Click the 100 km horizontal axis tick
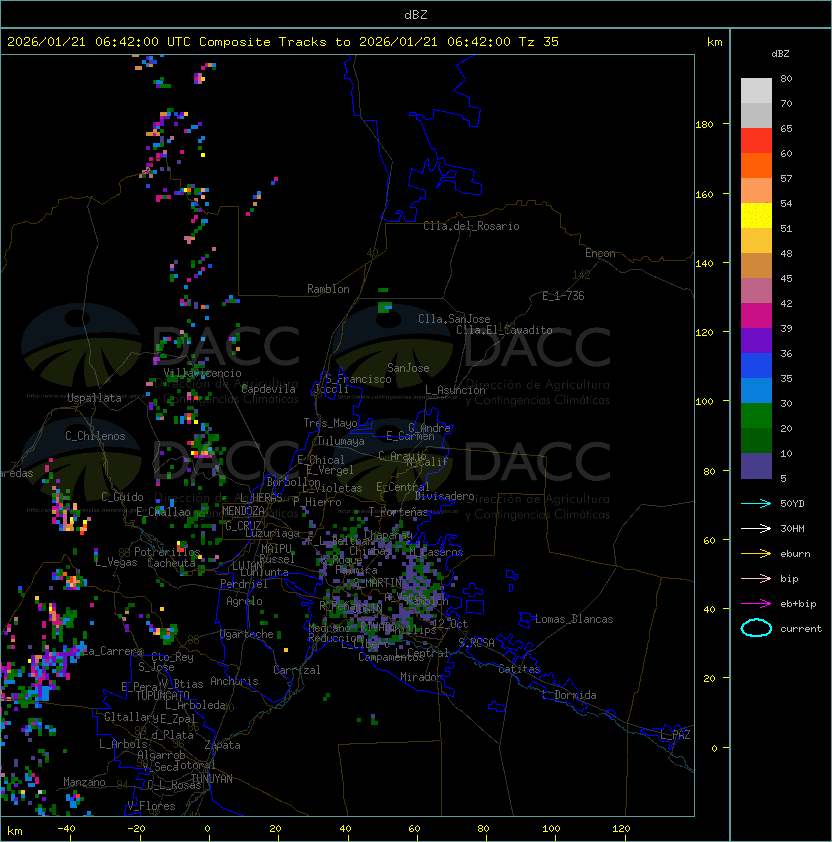The image size is (832, 842). (552, 829)
